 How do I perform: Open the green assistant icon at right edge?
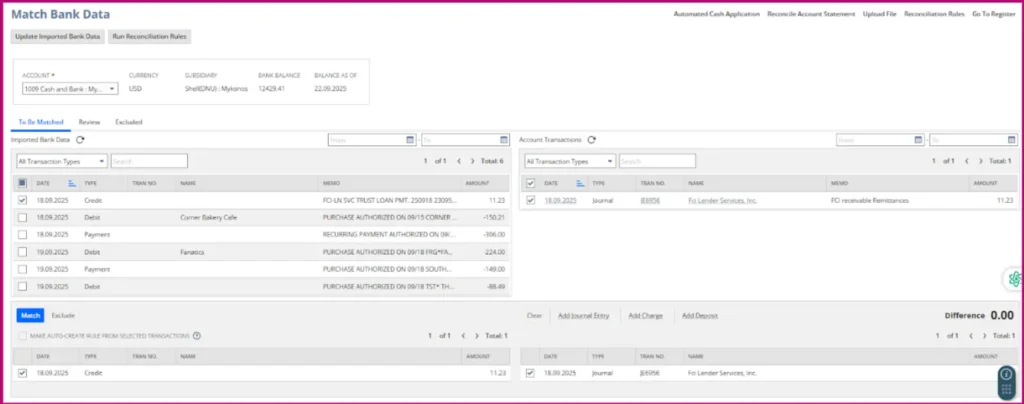pyautogui.click(x=1014, y=279)
